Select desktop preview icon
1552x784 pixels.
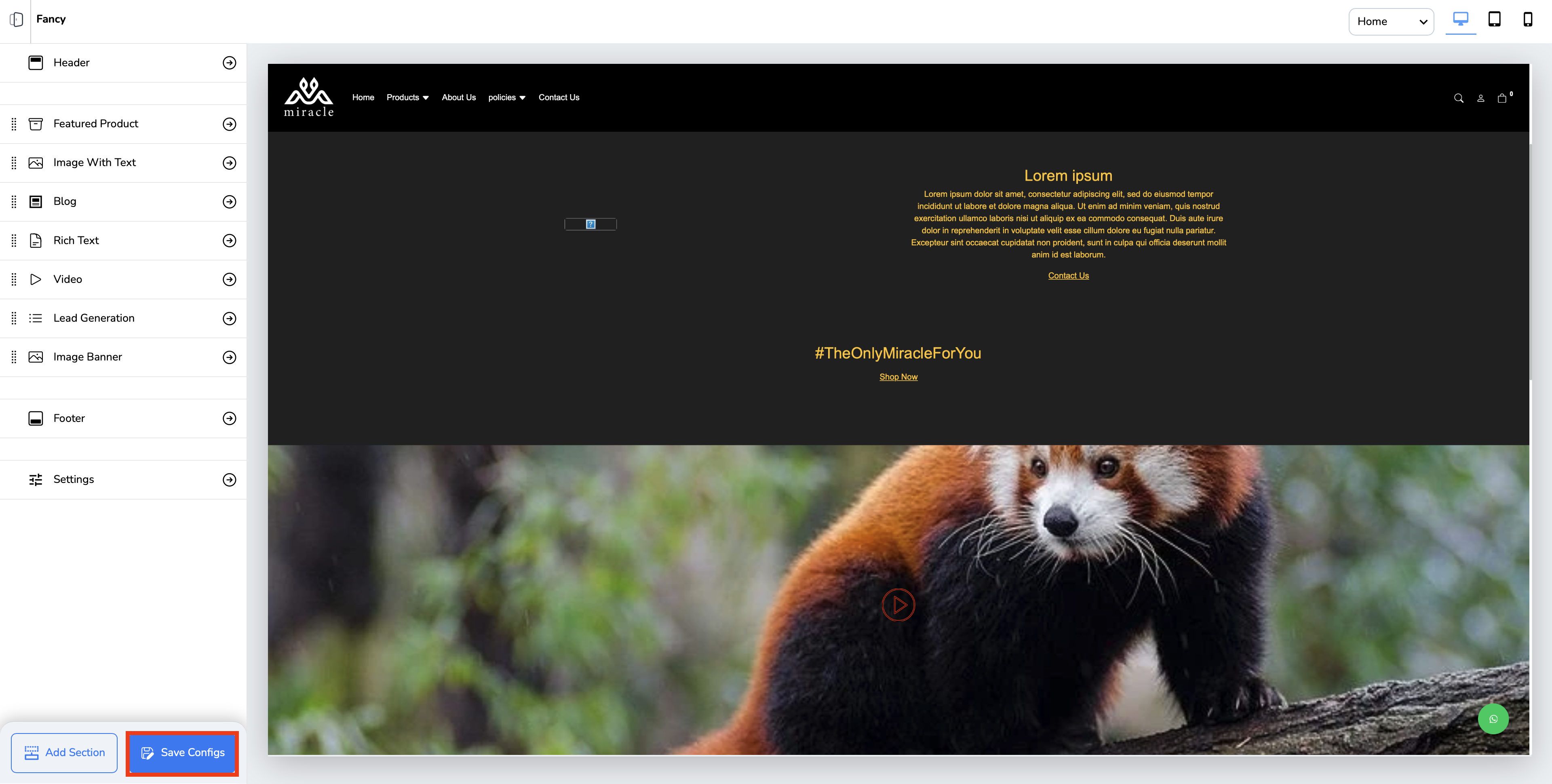1460,19
